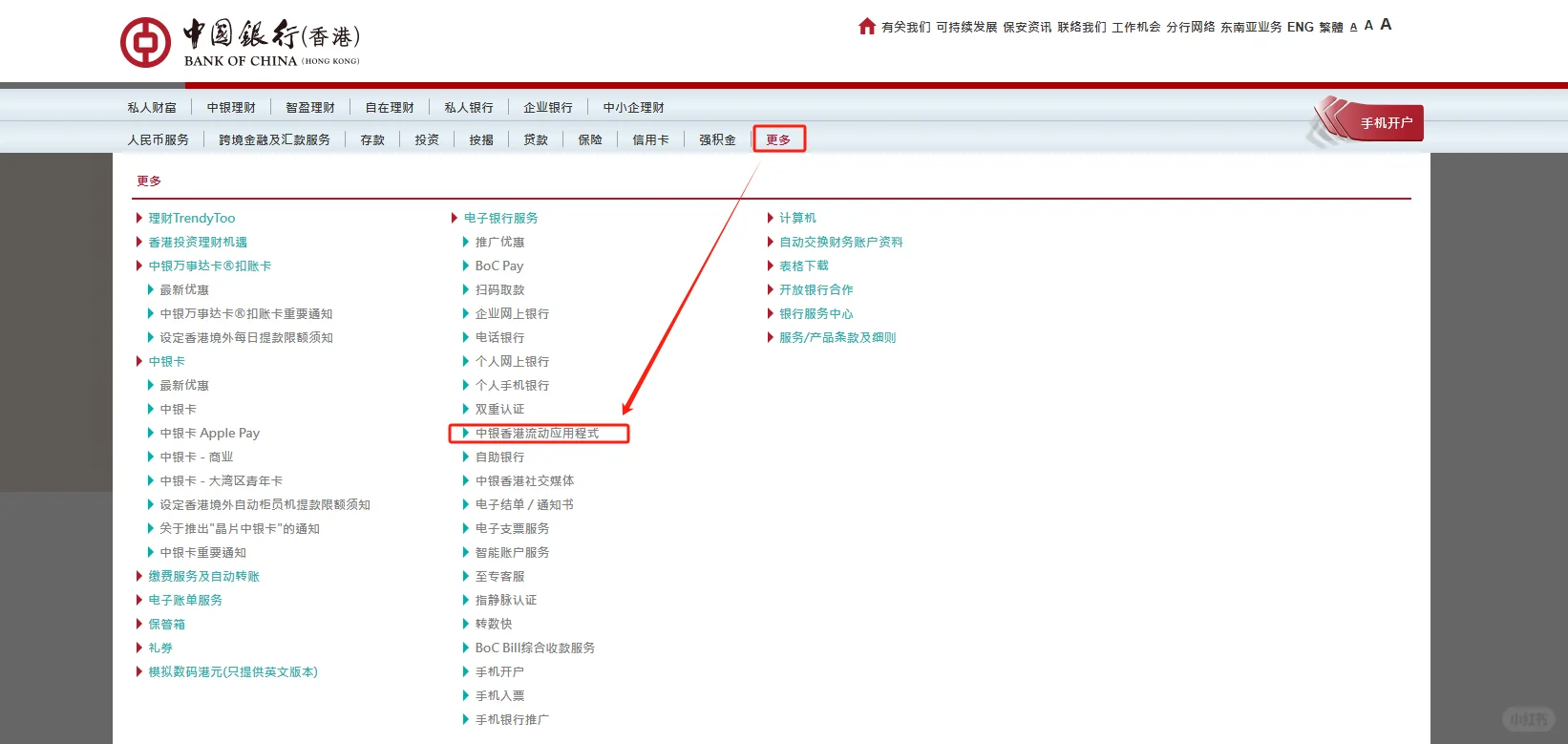Open 中银卡 Apple Pay link
Image resolution: width=1568 pixels, height=744 pixels.
click(x=209, y=434)
